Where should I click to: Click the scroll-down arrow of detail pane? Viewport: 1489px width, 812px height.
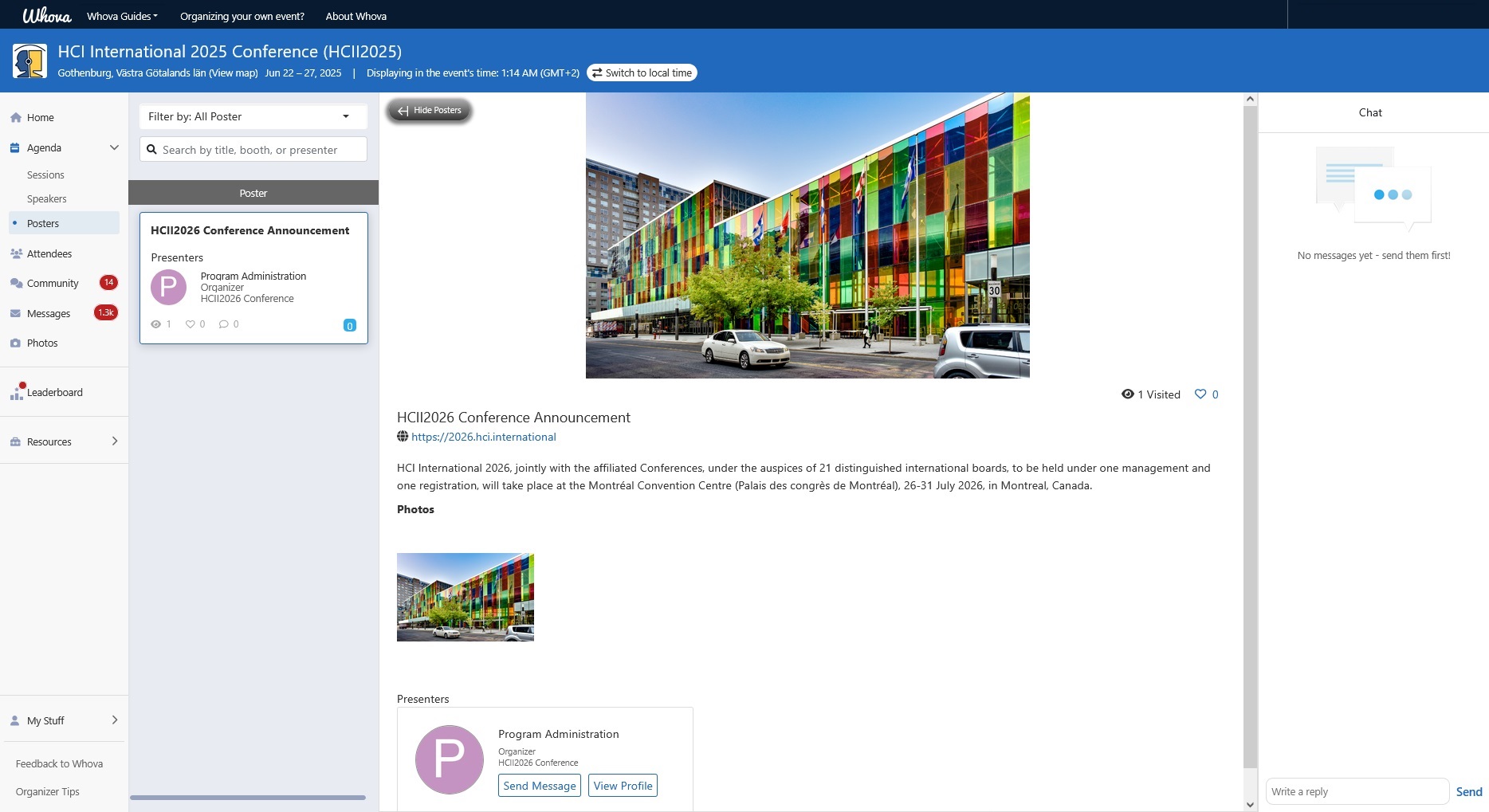click(x=1250, y=805)
